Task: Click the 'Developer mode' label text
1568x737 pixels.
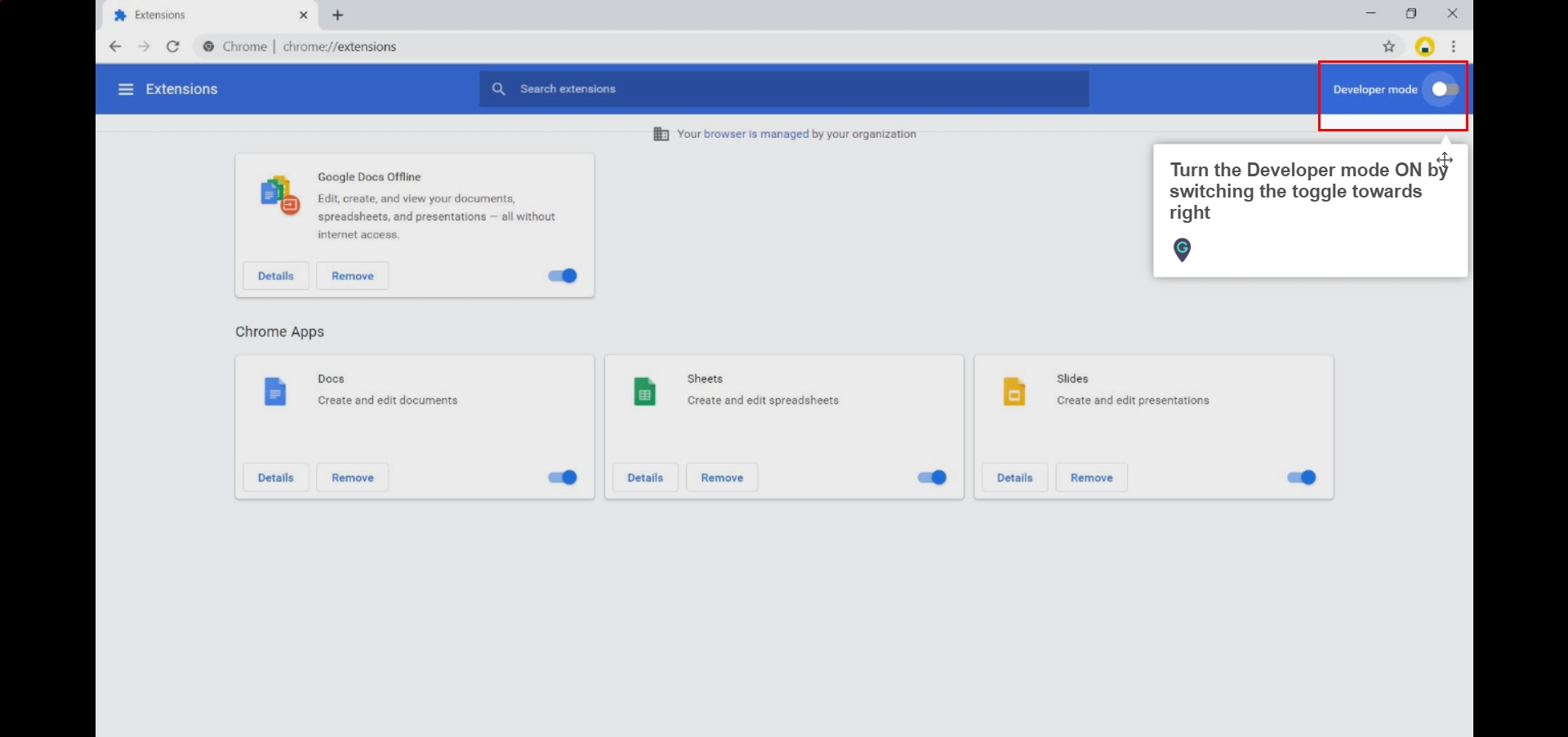Action: click(x=1375, y=89)
